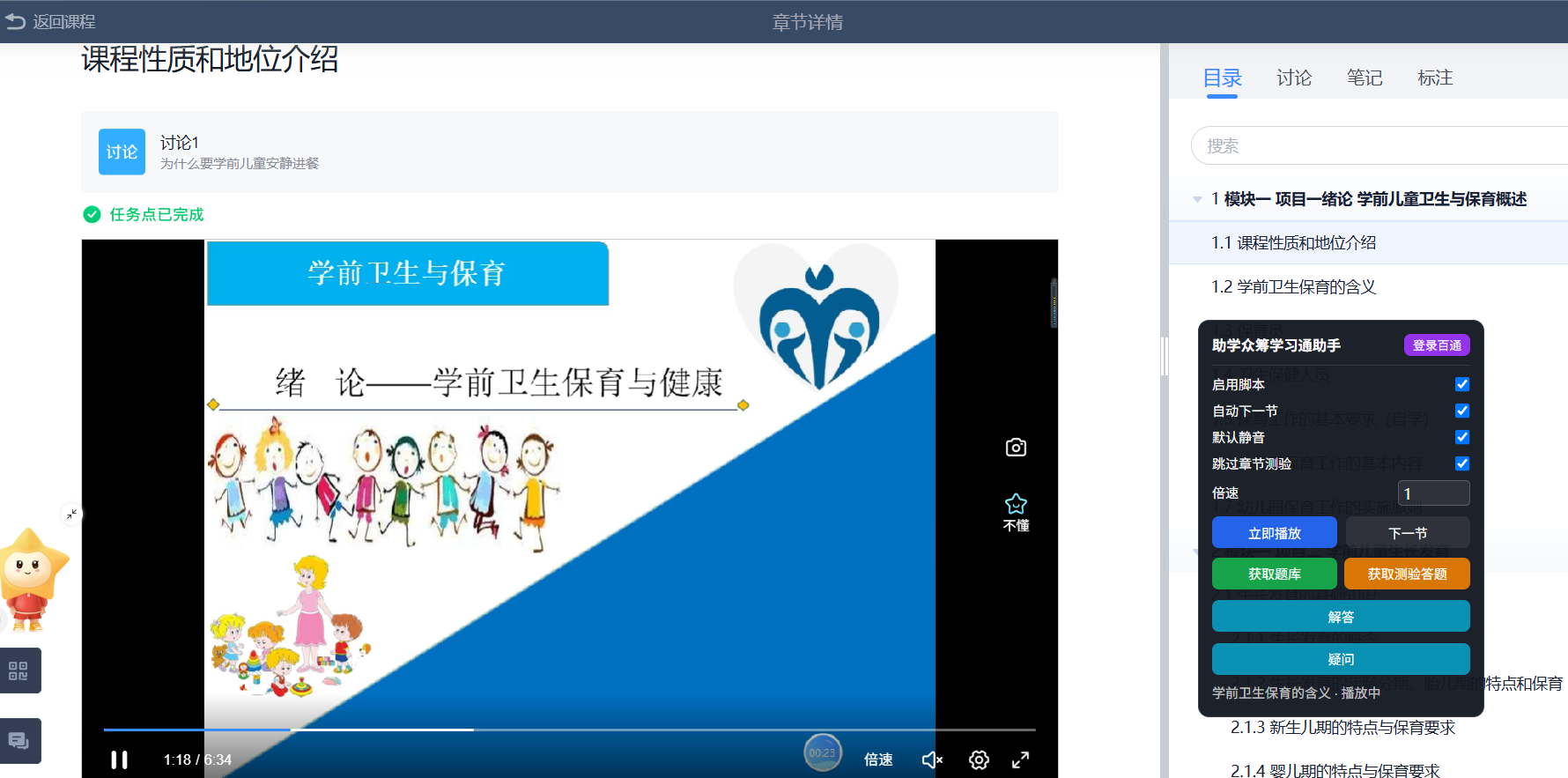Switch to the 笔记 tab
1568x778 pixels.
tap(1365, 78)
